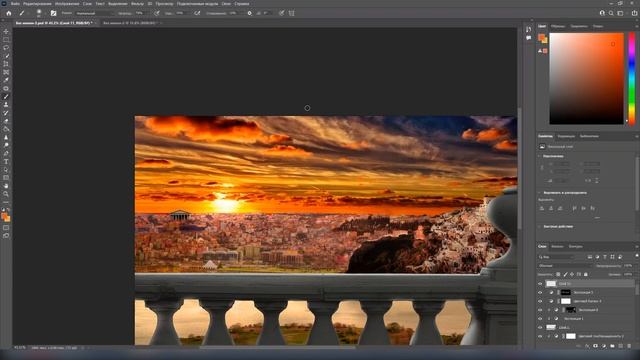
Task: Create new adjustment layer icon
Action: coord(604,346)
